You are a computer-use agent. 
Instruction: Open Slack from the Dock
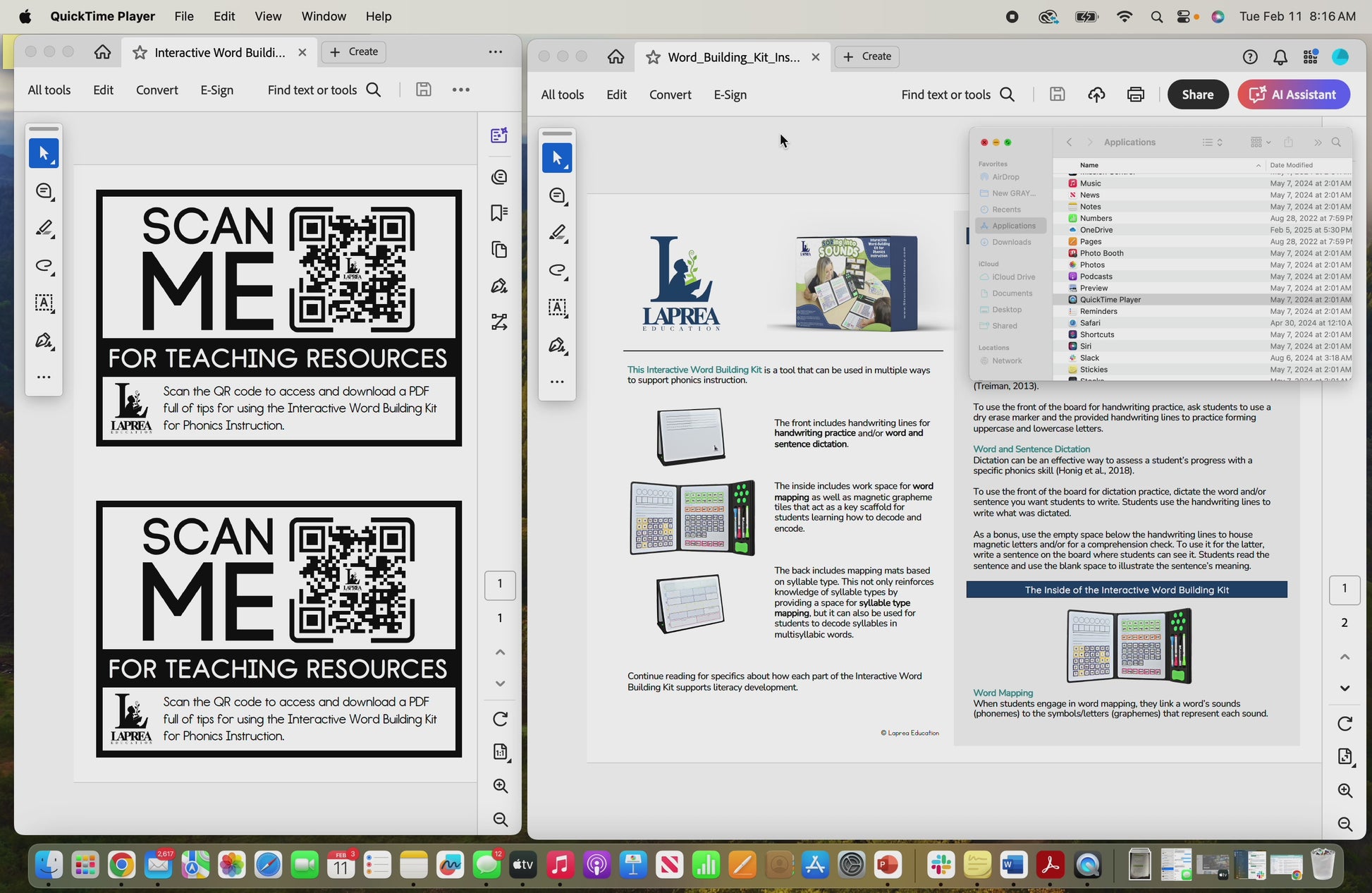[941, 865]
